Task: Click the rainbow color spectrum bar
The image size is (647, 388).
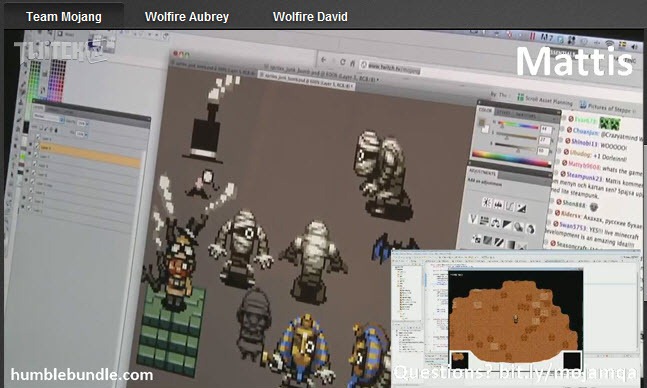Action: [511, 159]
